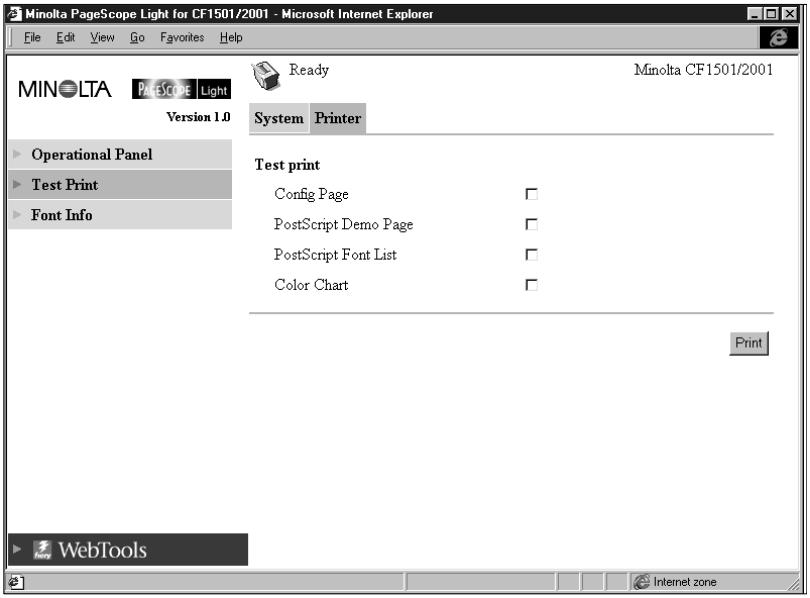This screenshot has height=598, width=810.
Task: Minimize the Internet Explorer window
Action: (755, 14)
